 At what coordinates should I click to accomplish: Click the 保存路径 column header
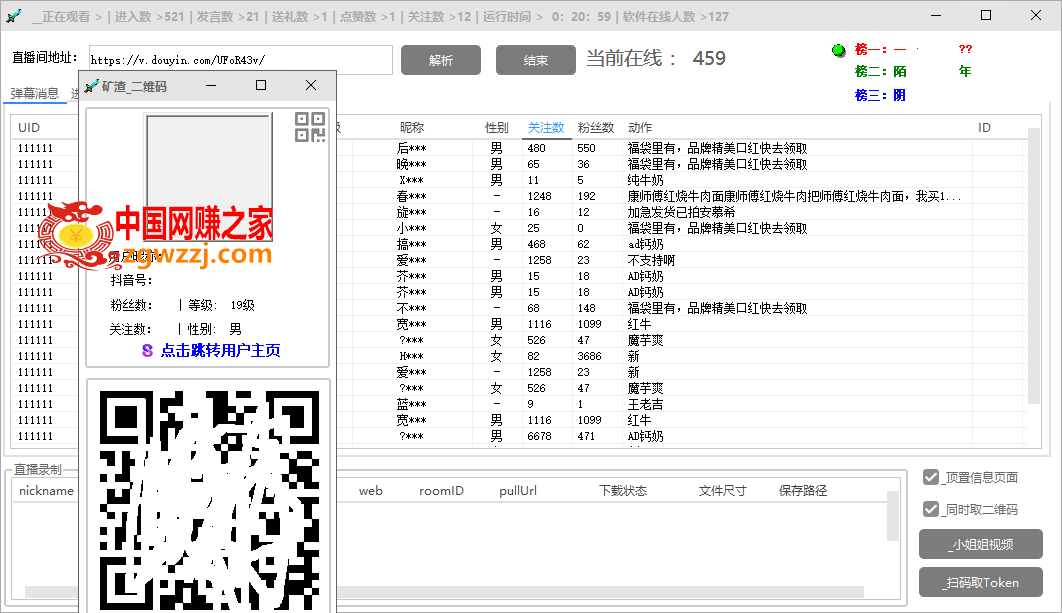pos(803,490)
